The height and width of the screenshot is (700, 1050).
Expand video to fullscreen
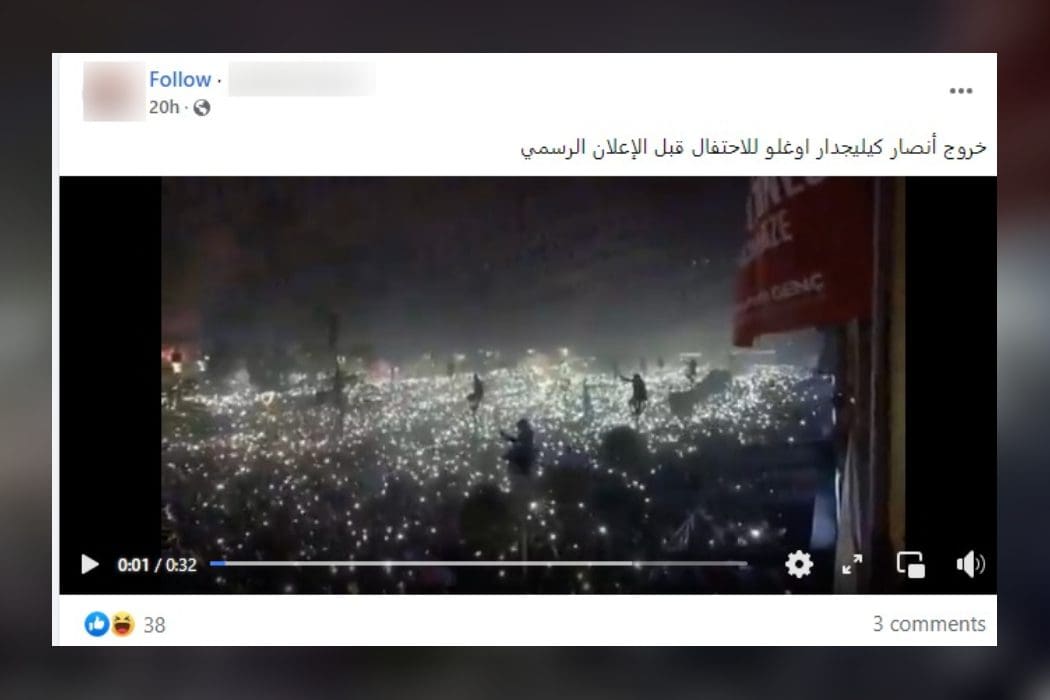[852, 564]
